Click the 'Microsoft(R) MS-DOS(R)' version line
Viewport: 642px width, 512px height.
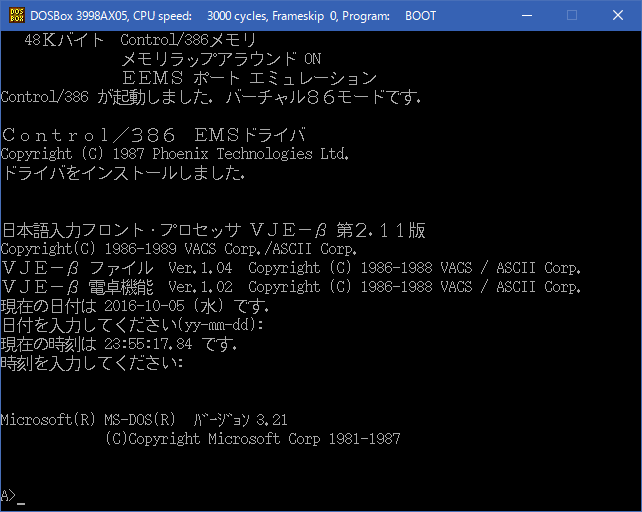[x=144, y=420]
